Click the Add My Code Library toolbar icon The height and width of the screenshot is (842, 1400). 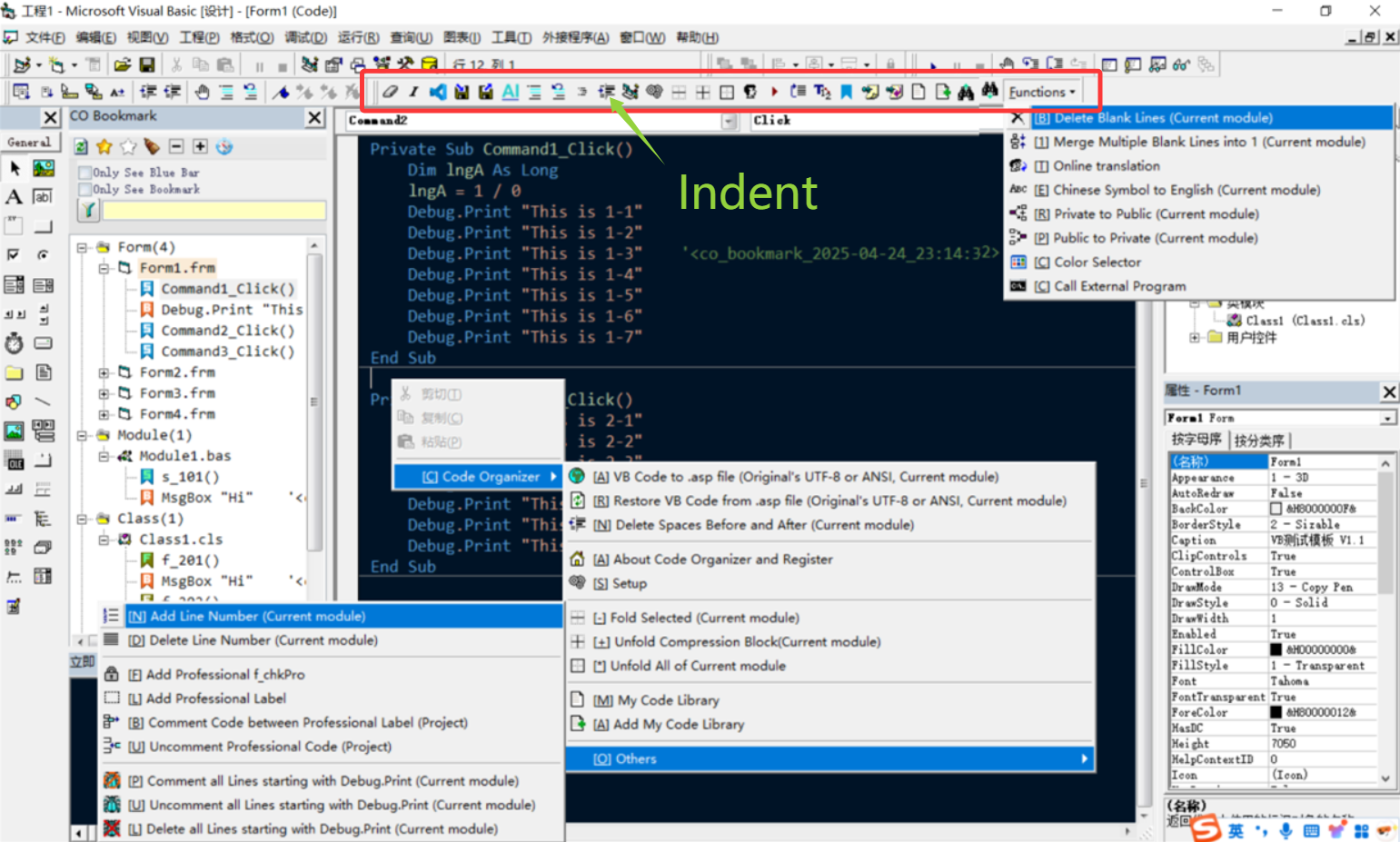click(942, 92)
